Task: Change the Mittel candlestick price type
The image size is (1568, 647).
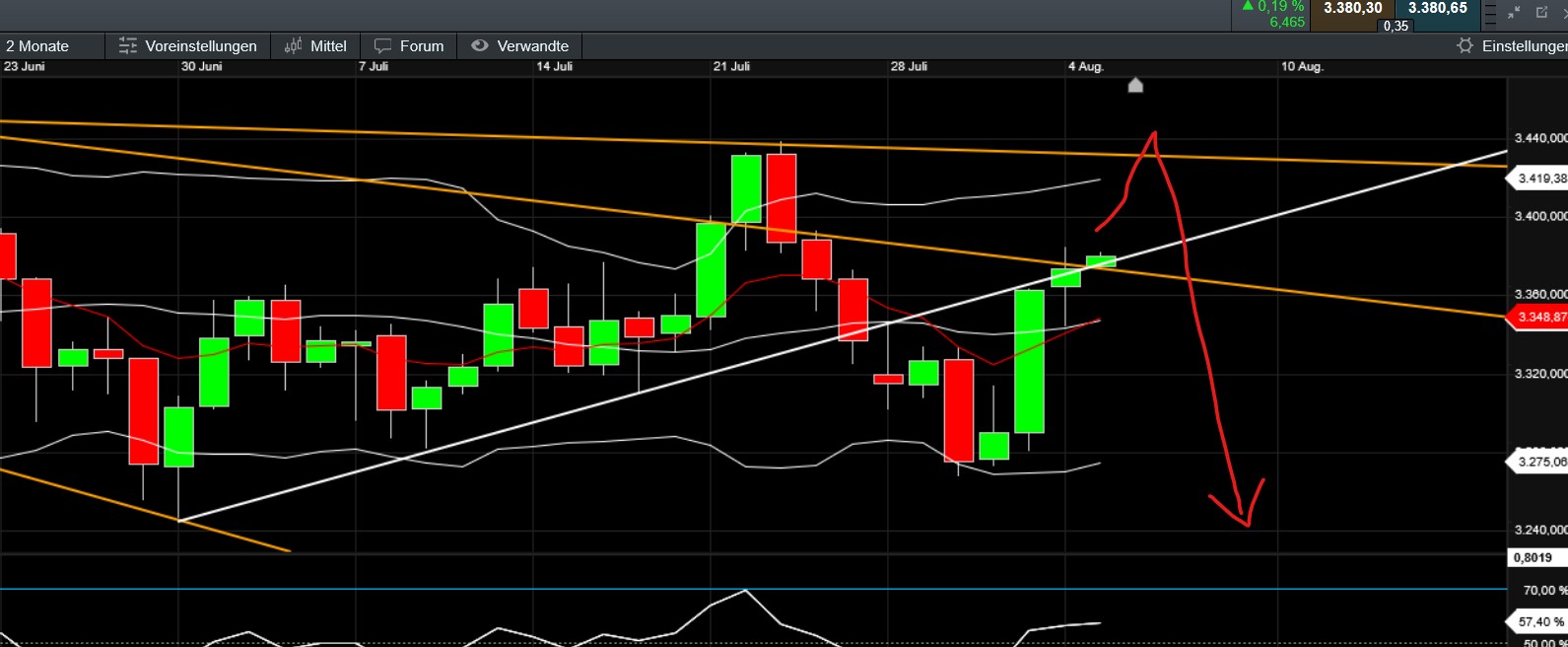Action: (x=315, y=46)
